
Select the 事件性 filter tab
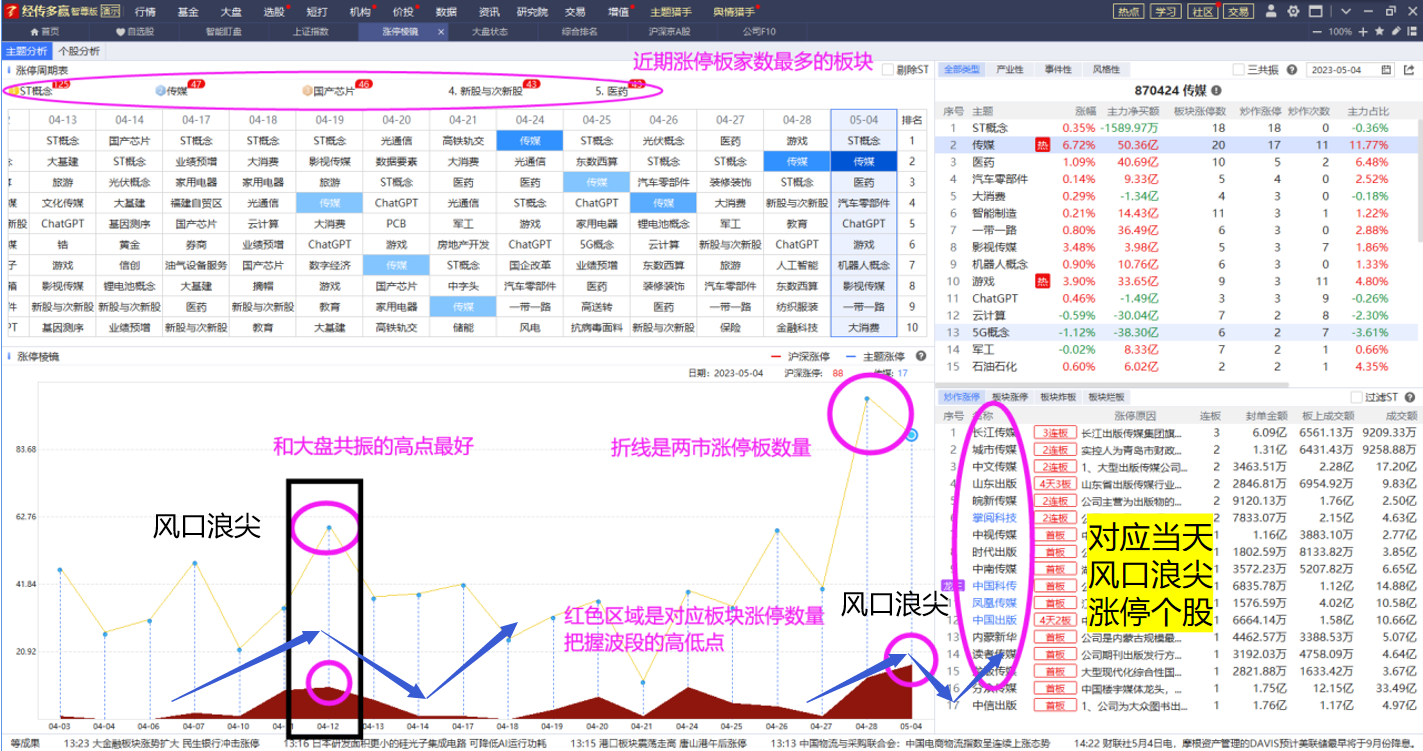pos(1058,70)
